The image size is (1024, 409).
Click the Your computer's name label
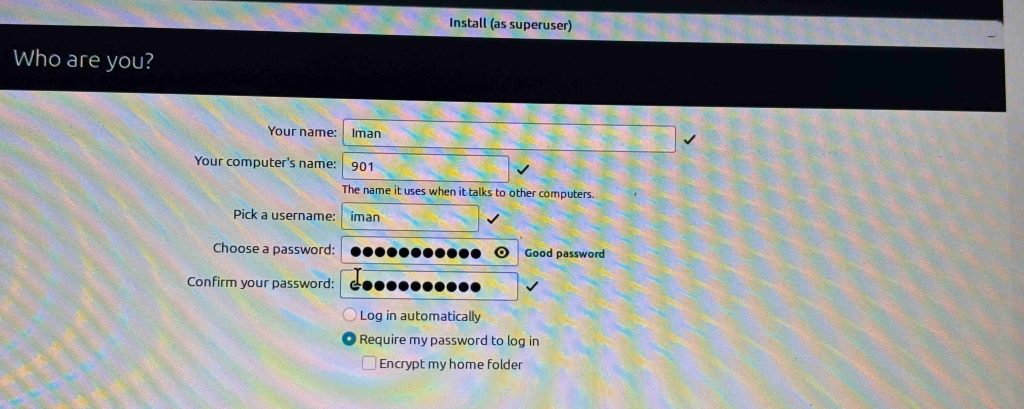[264, 162]
